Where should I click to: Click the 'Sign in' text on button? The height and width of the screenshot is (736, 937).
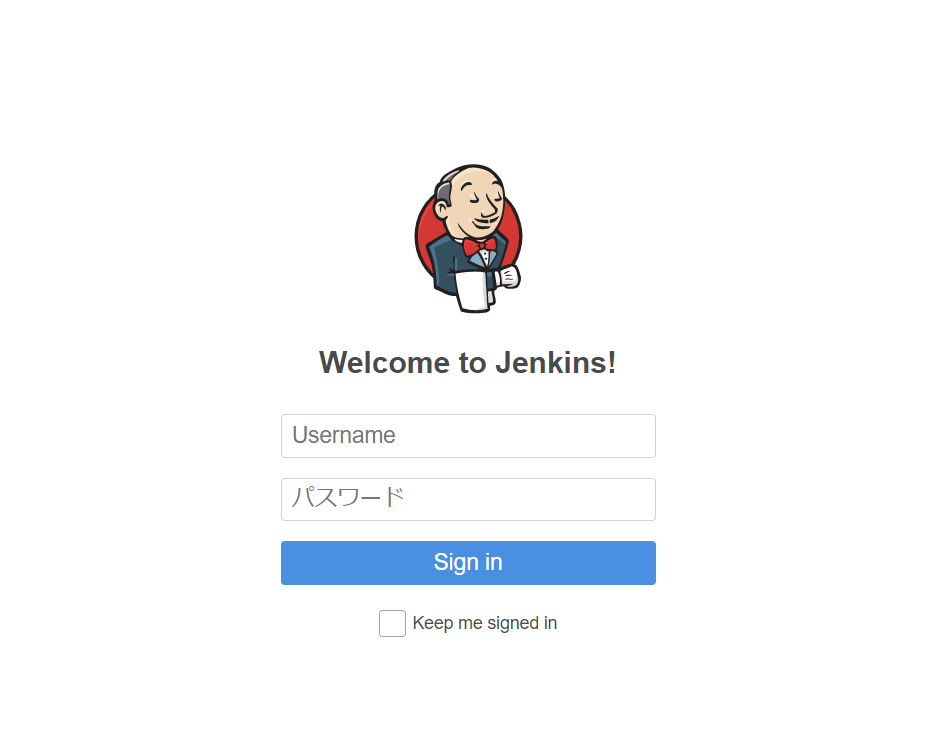[x=468, y=563]
